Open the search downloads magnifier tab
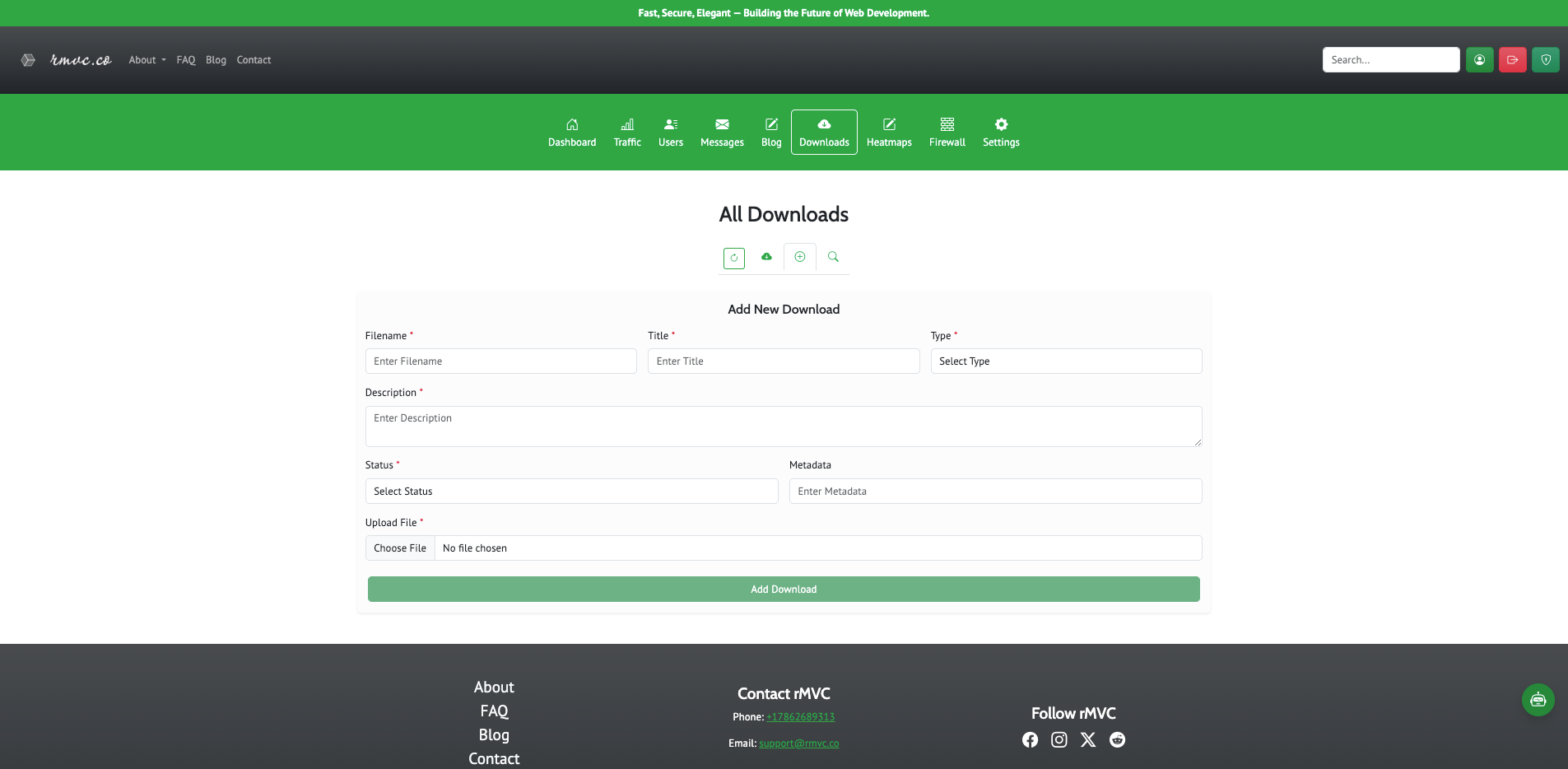The image size is (1568, 769). [x=833, y=257]
